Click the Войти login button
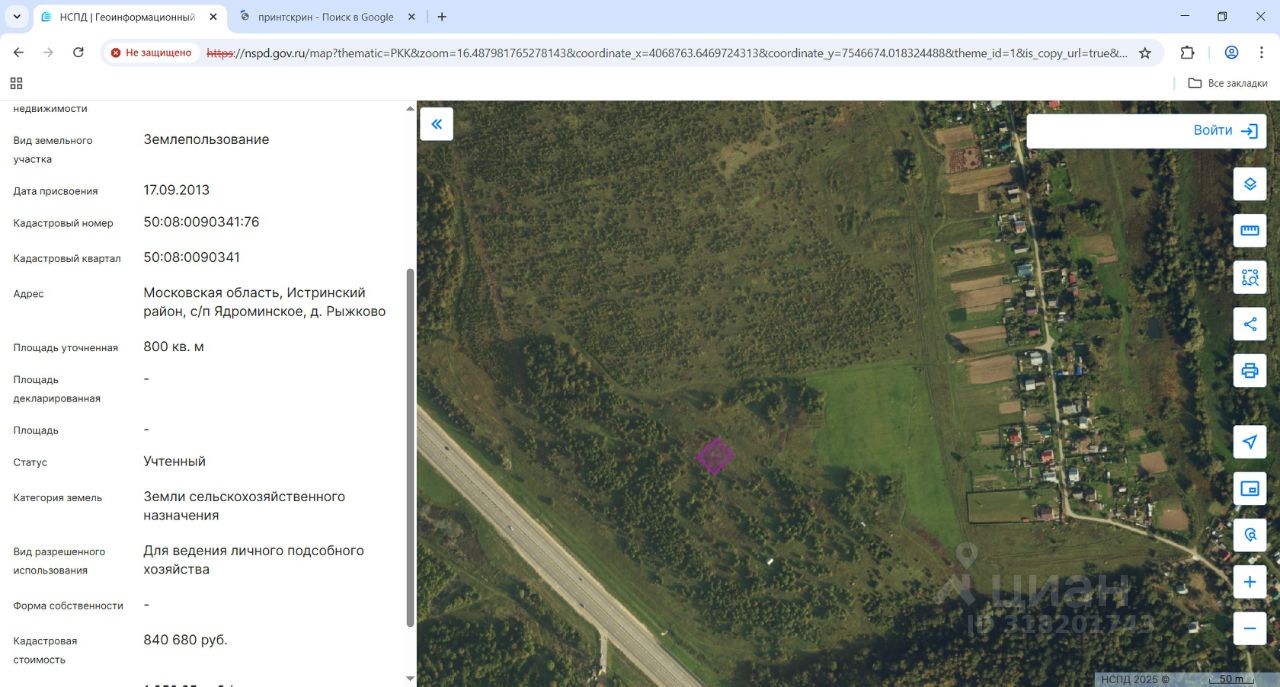Screen dimensions: 1280x687 coord(1225,131)
